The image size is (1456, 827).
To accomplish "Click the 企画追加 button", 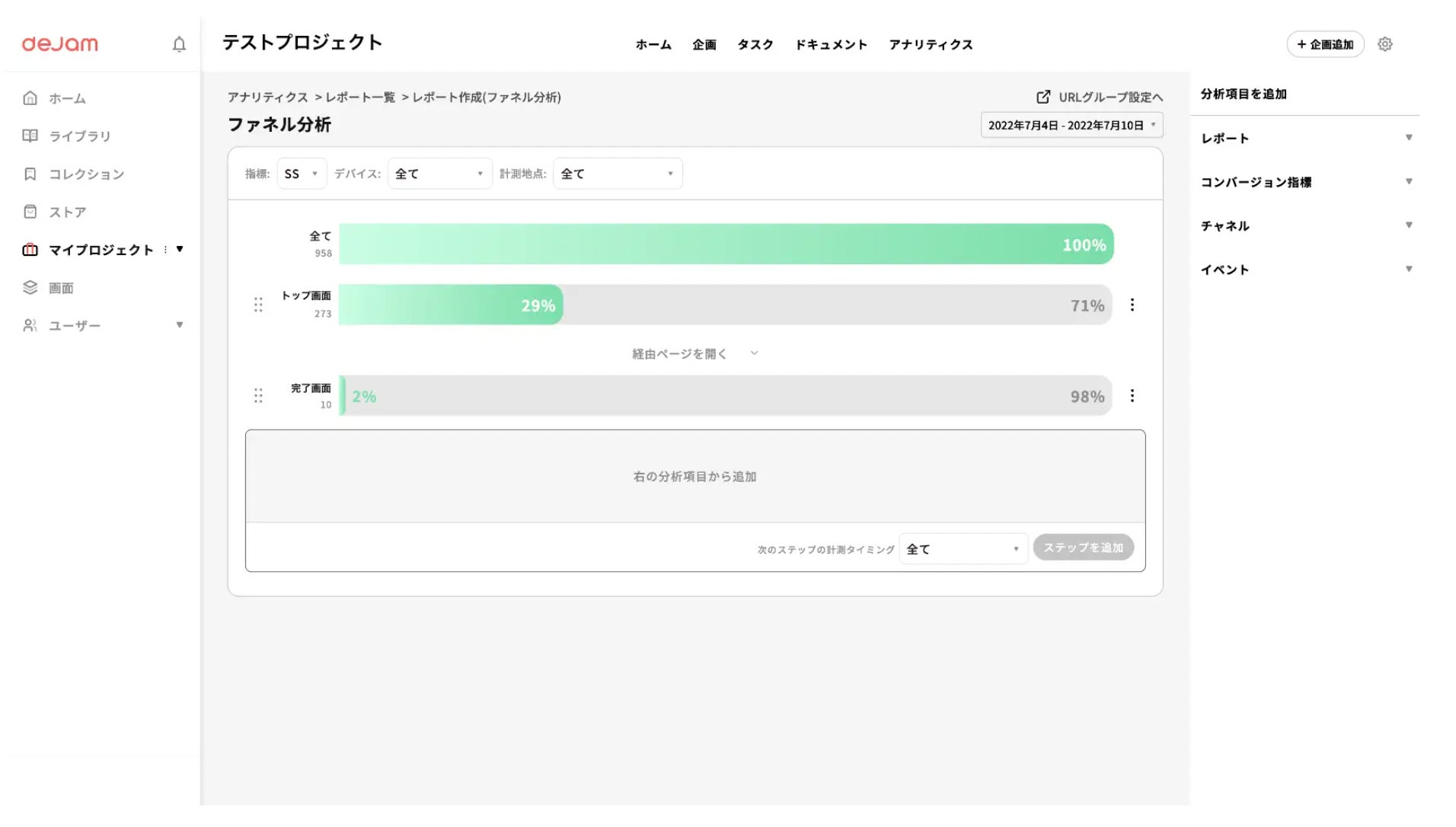I will [x=1325, y=44].
